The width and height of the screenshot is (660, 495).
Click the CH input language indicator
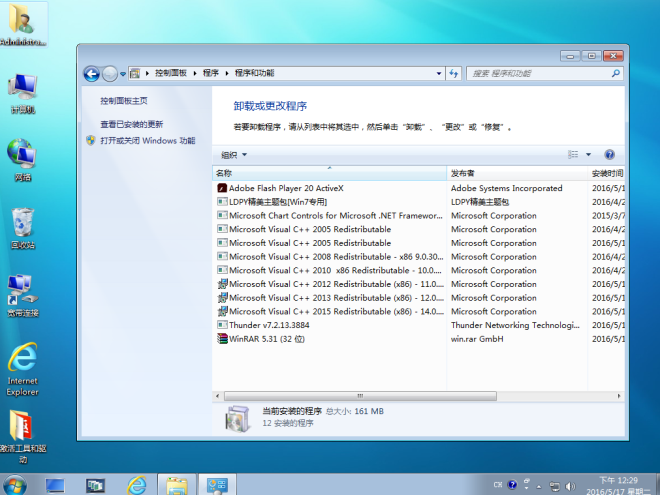tap(498, 485)
